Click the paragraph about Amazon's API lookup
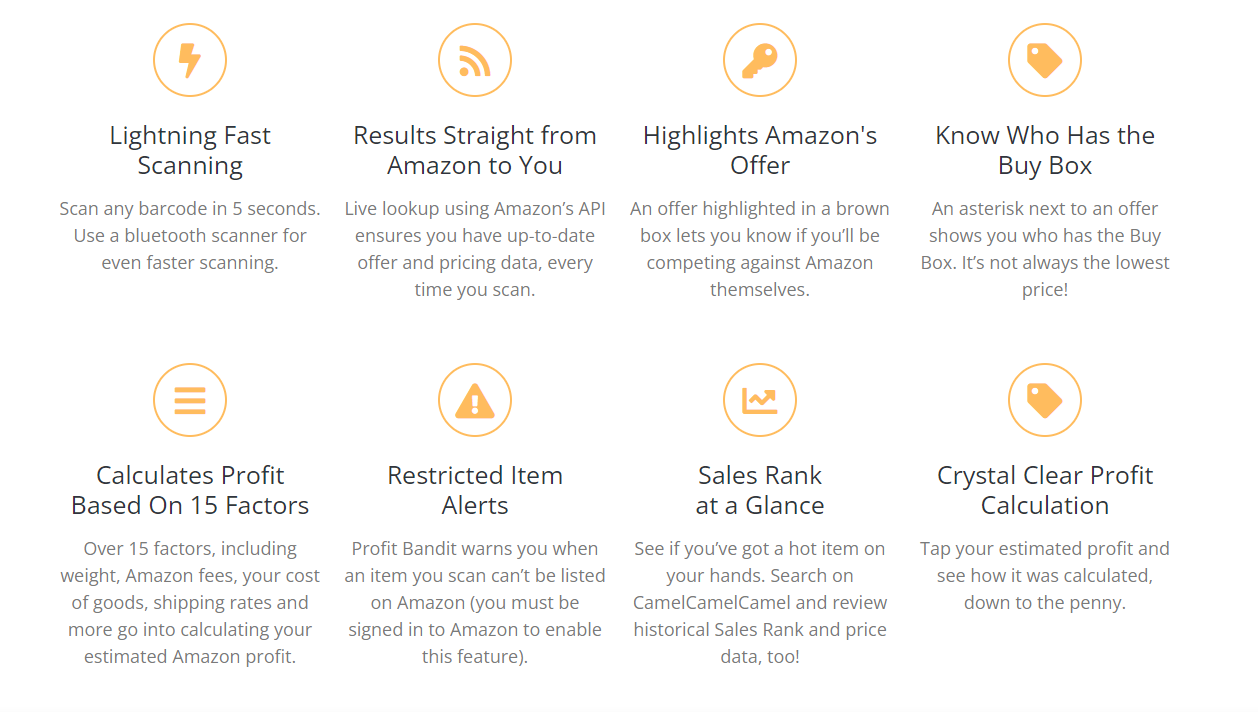This screenshot has height=712, width=1258. [x=475, y=249]
